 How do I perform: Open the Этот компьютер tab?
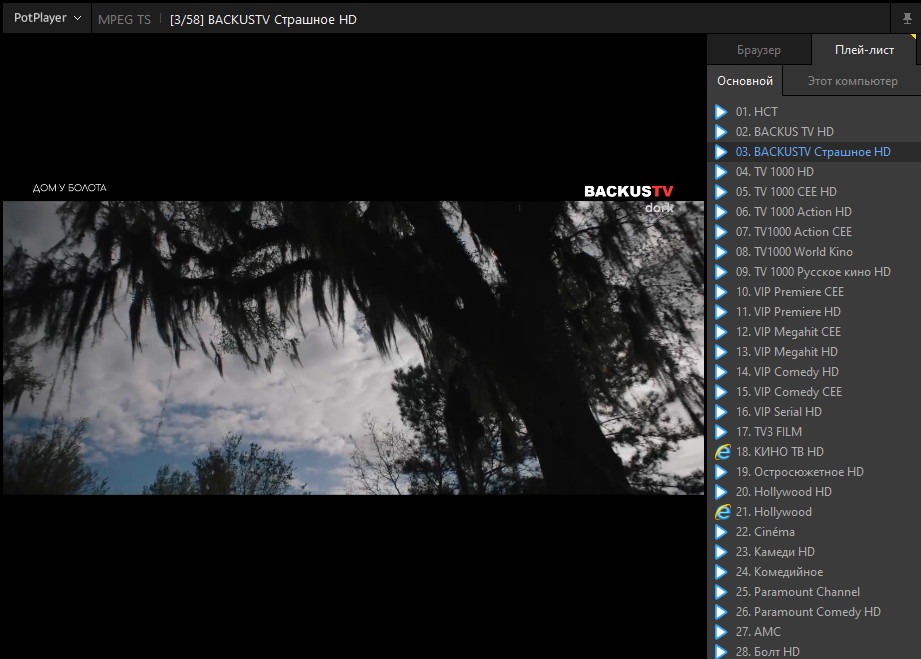852,81
